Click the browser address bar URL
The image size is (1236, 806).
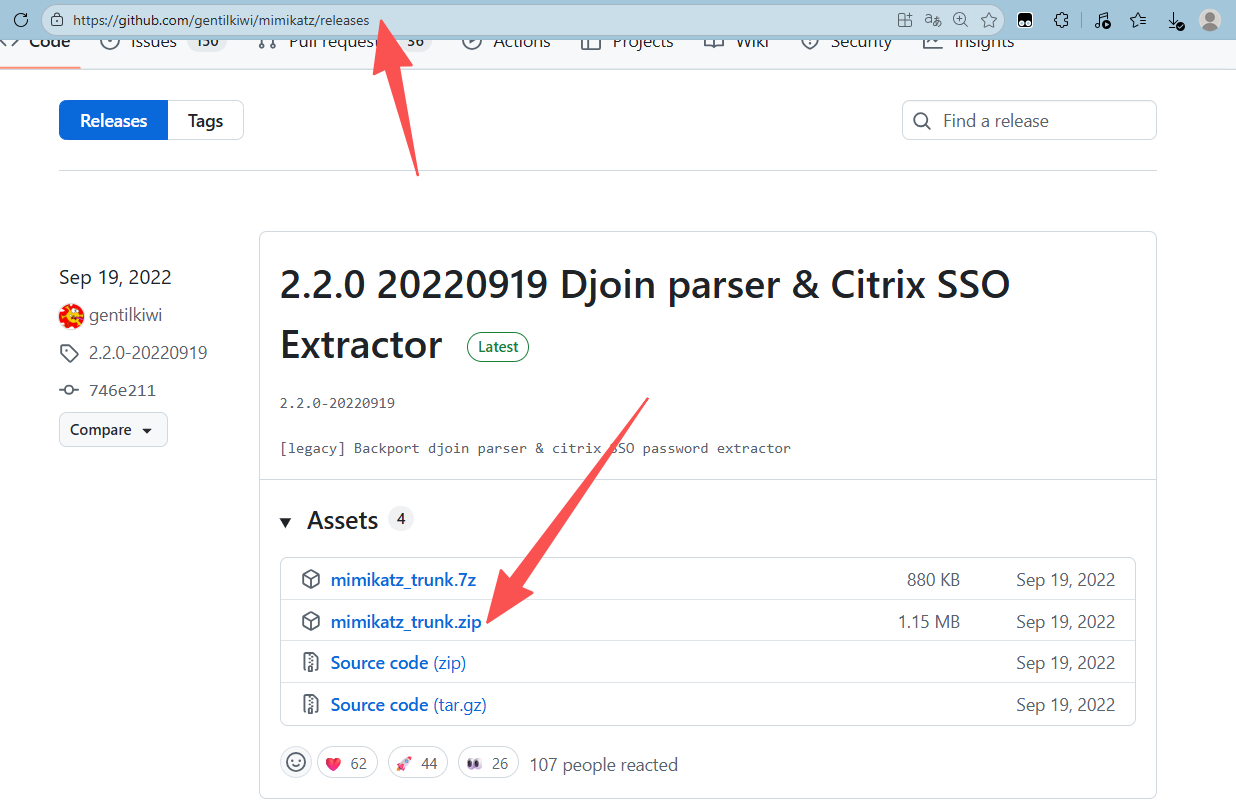(x=221, y=20)
